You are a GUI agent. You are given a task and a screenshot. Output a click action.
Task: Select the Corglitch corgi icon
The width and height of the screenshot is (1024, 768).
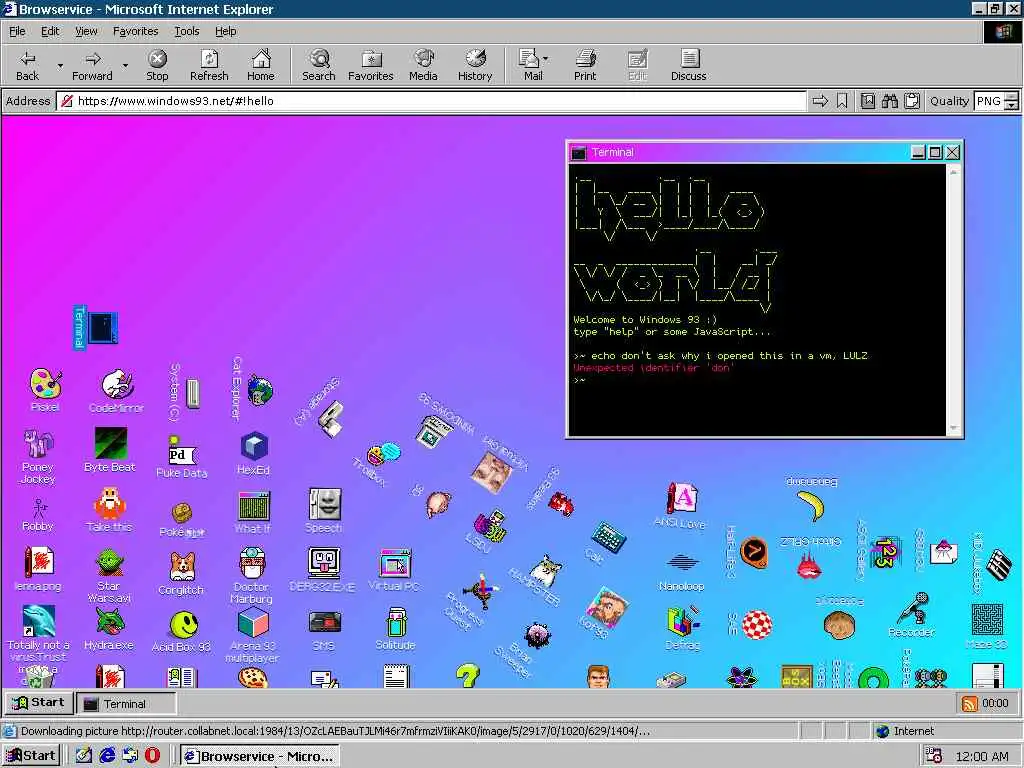[x=181, y=573]
